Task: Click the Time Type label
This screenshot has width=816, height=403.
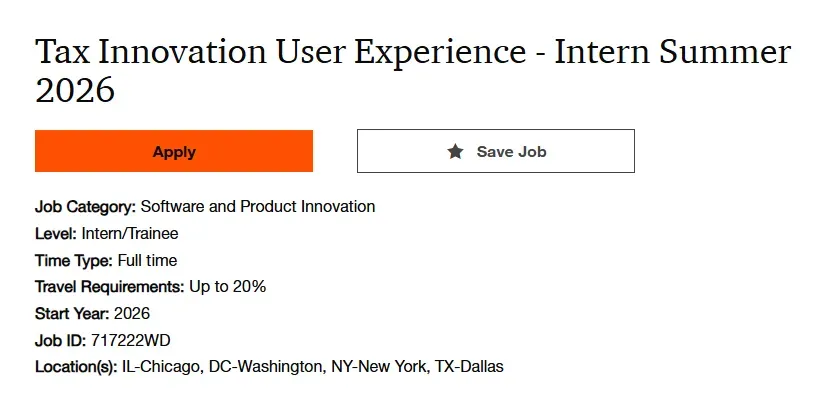Action: [x=71, y=261]
